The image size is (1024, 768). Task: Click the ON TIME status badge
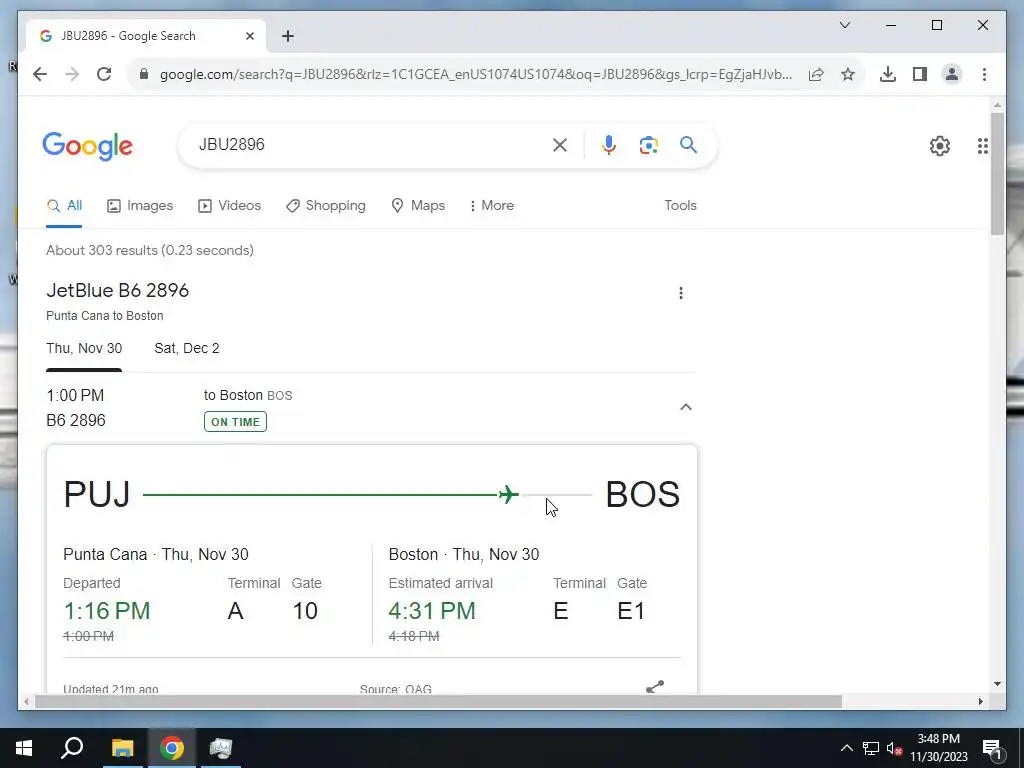coord(235,422)
